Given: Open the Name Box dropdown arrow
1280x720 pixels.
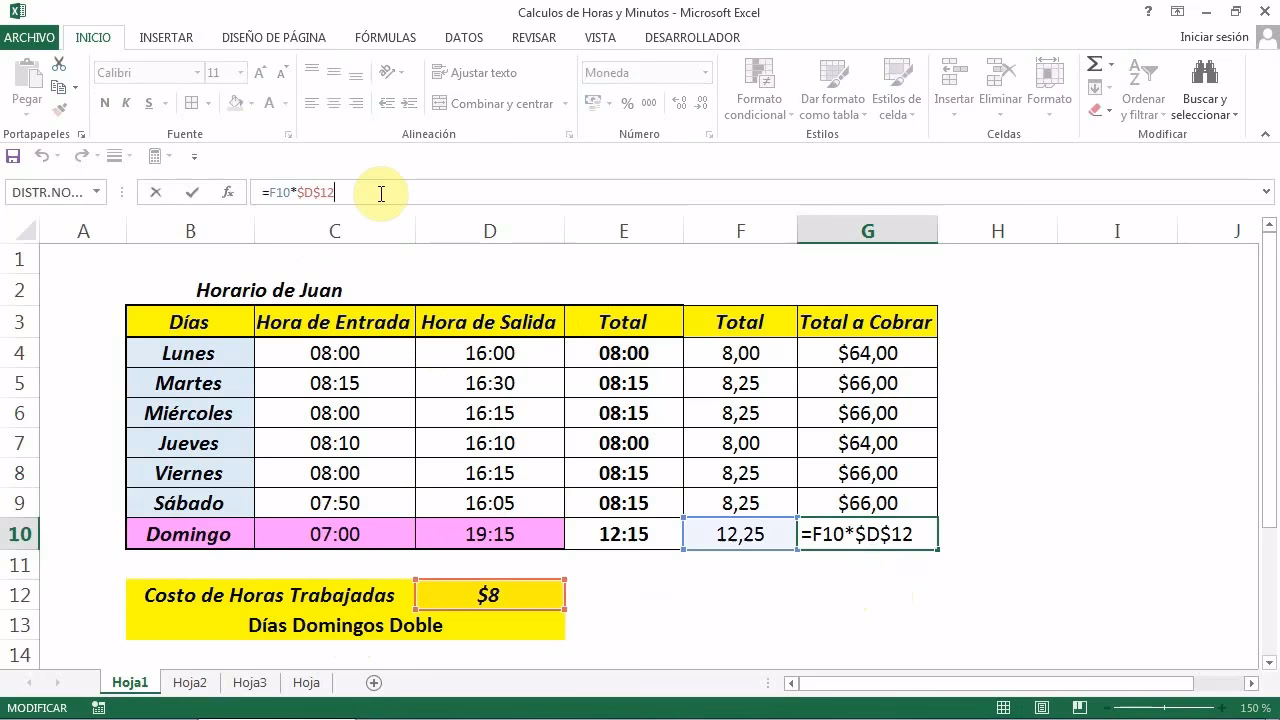Looking at the screenshot, I should (97, 192).
